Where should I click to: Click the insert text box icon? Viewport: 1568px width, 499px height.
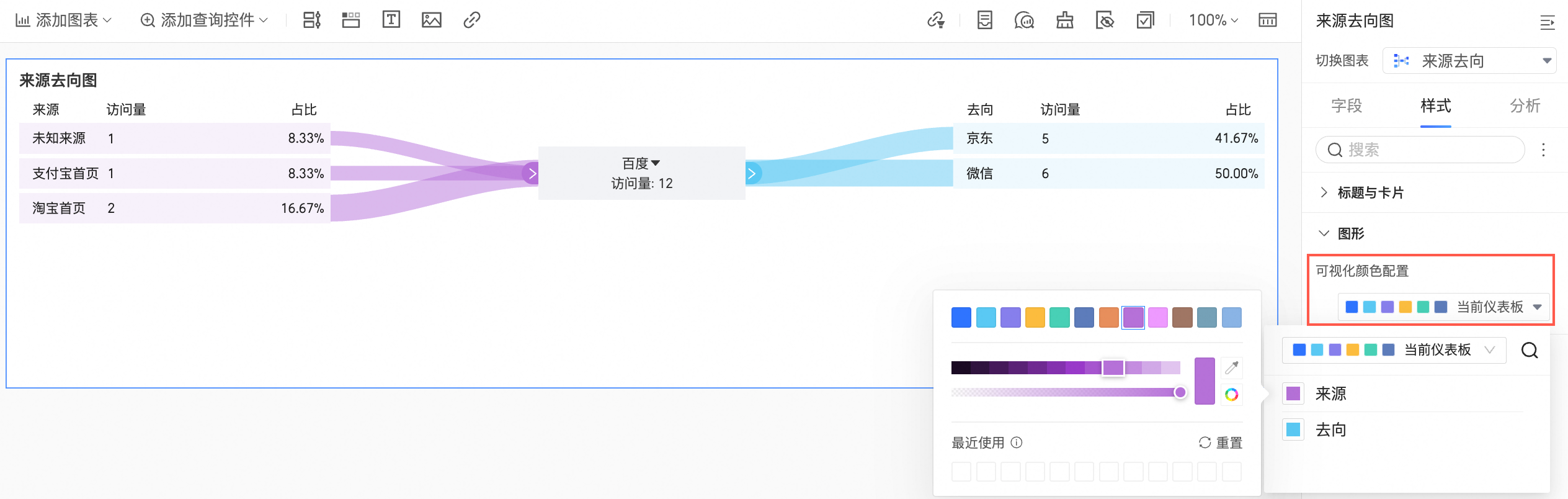click(x=391, y=20)
